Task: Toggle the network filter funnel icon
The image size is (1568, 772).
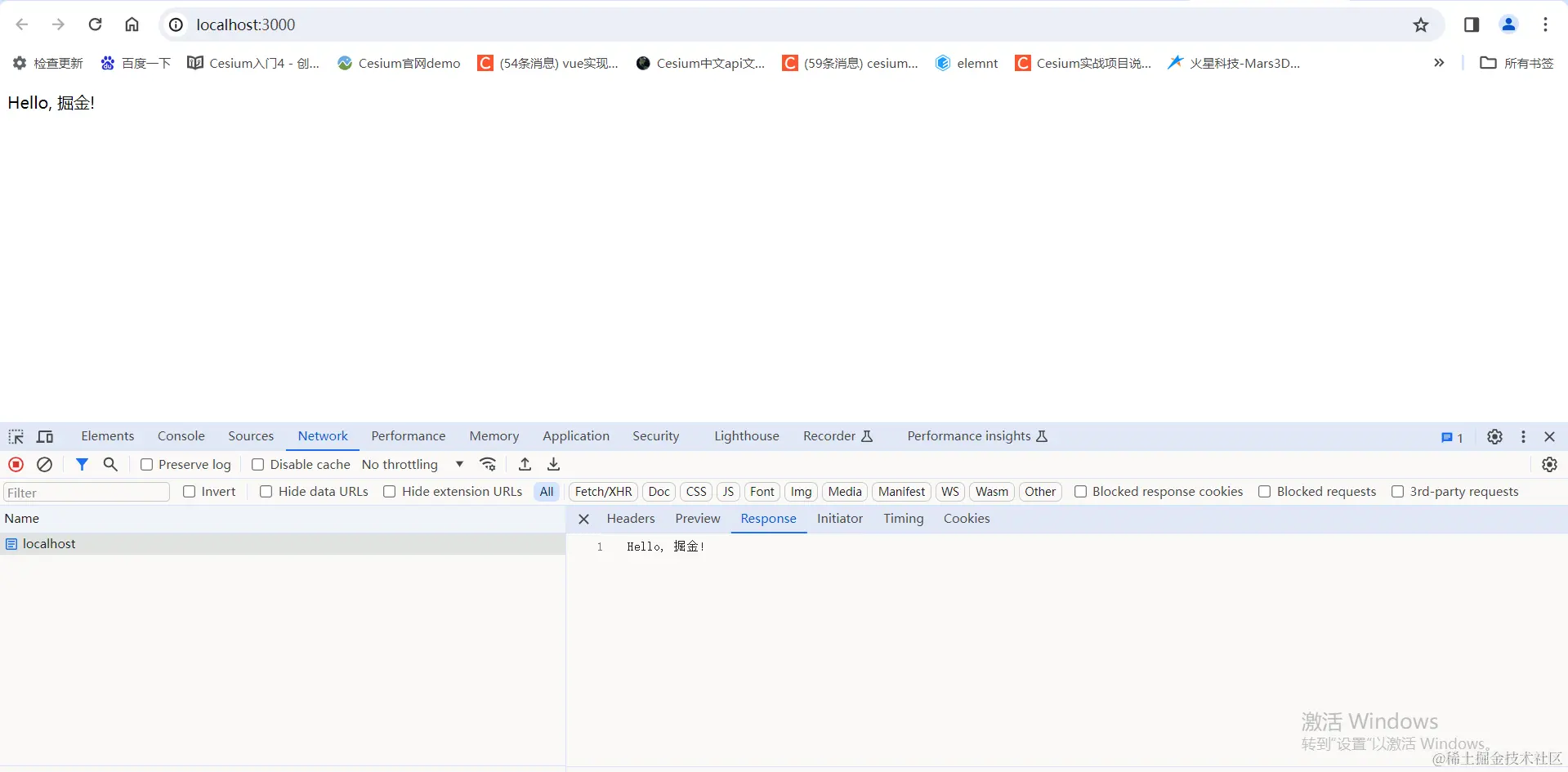Action: click(x=82, y=464)
